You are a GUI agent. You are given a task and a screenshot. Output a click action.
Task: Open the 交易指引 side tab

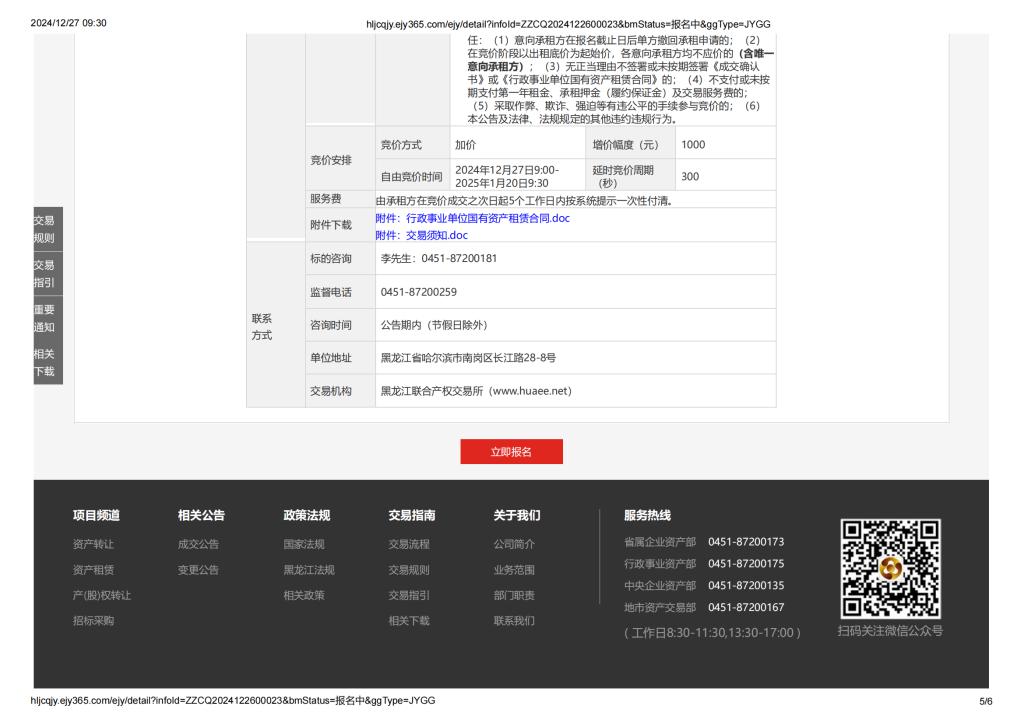44,273
